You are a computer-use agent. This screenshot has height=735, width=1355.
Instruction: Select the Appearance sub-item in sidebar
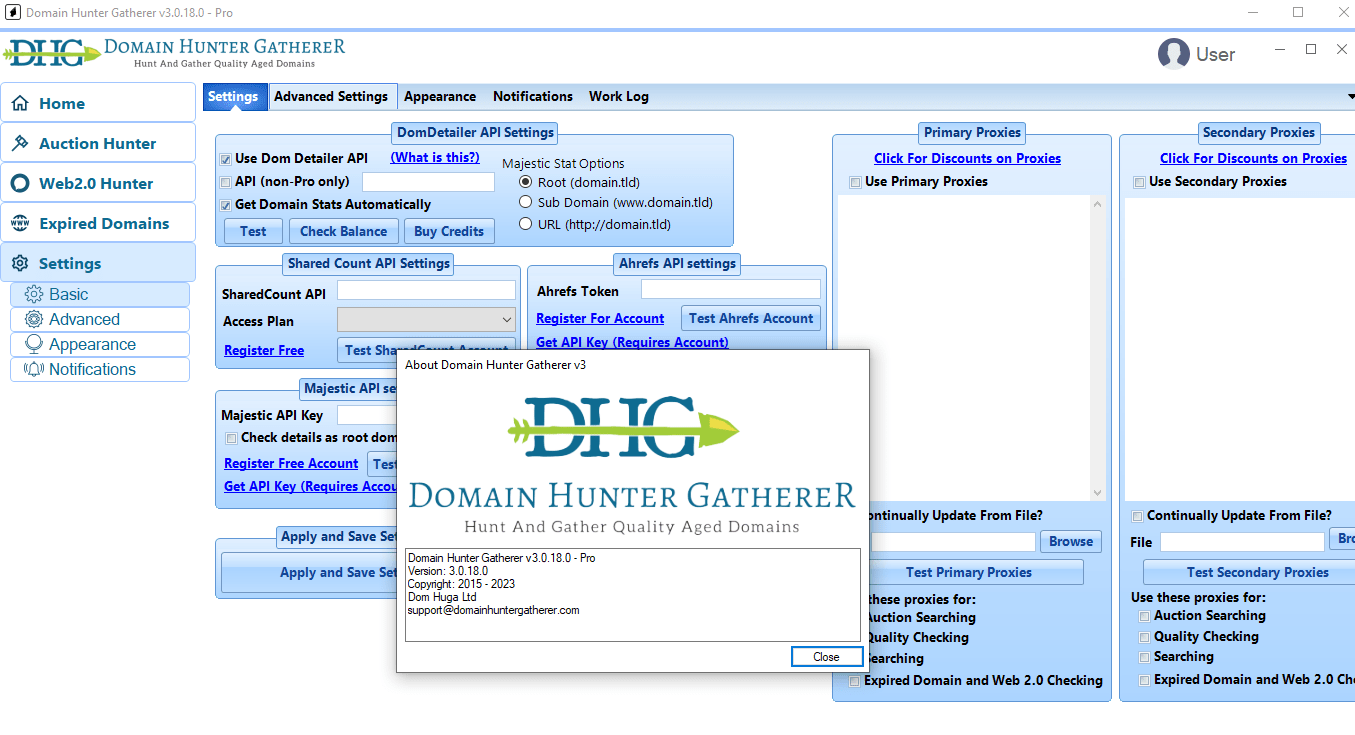click(99, 344)
